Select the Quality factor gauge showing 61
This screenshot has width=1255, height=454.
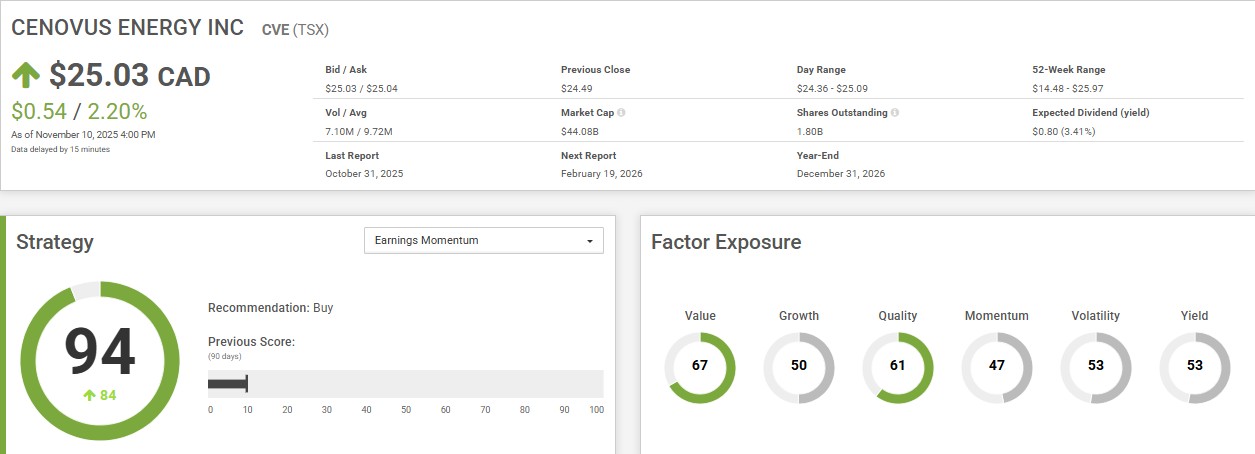coord(897,366)
